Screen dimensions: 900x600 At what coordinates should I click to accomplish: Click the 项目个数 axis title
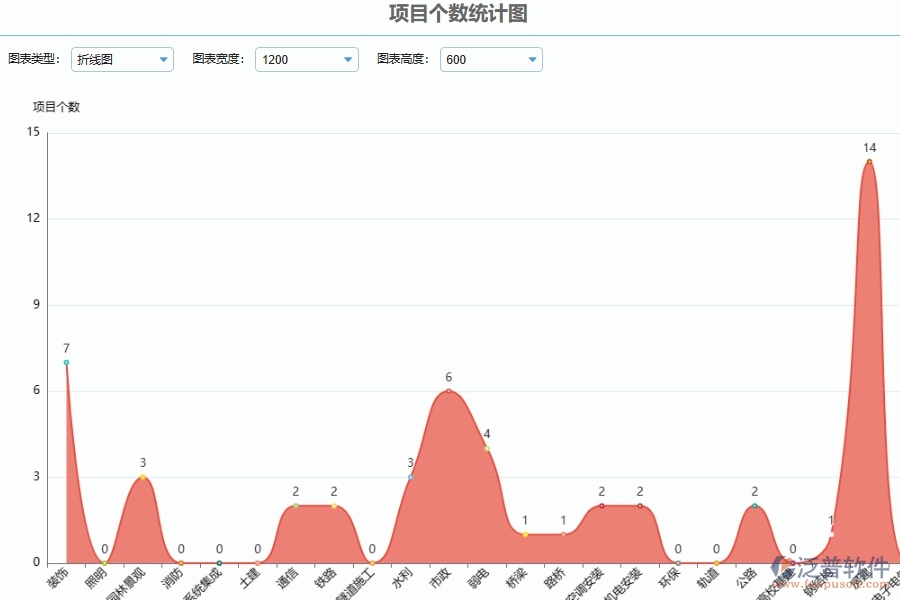[x=57, y=105]
